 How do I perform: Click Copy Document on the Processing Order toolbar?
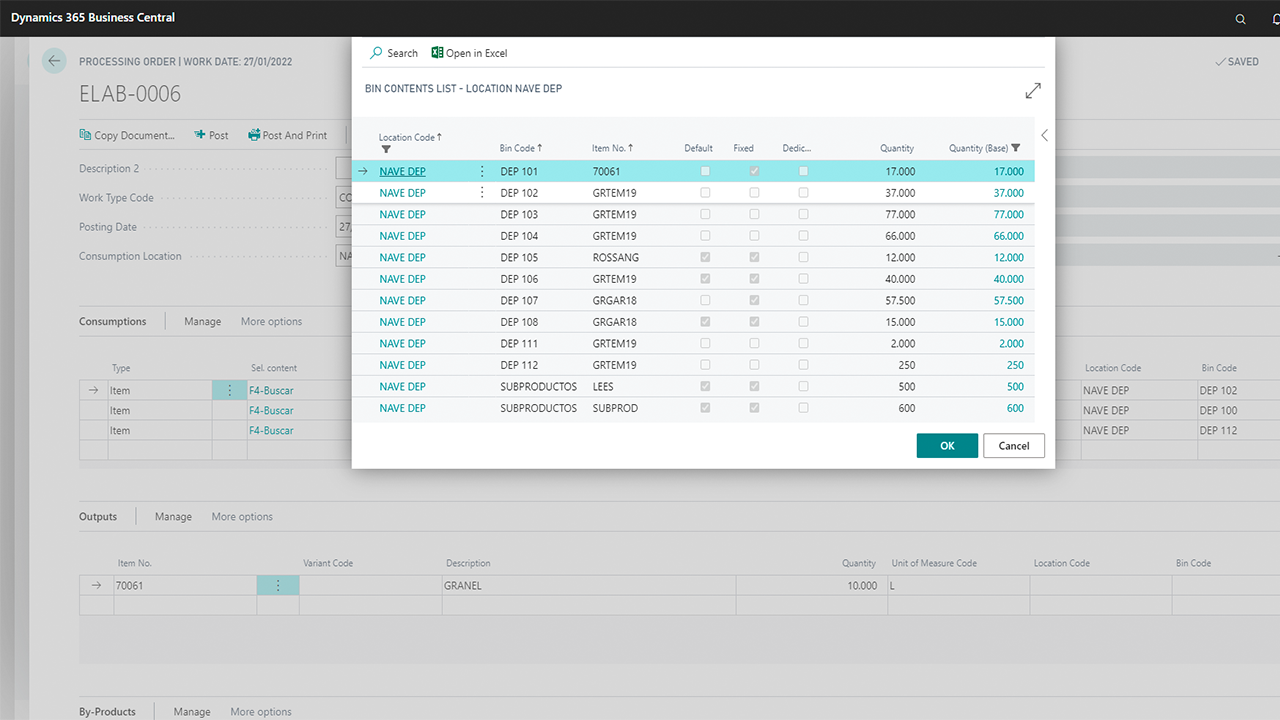coord(127,135)
